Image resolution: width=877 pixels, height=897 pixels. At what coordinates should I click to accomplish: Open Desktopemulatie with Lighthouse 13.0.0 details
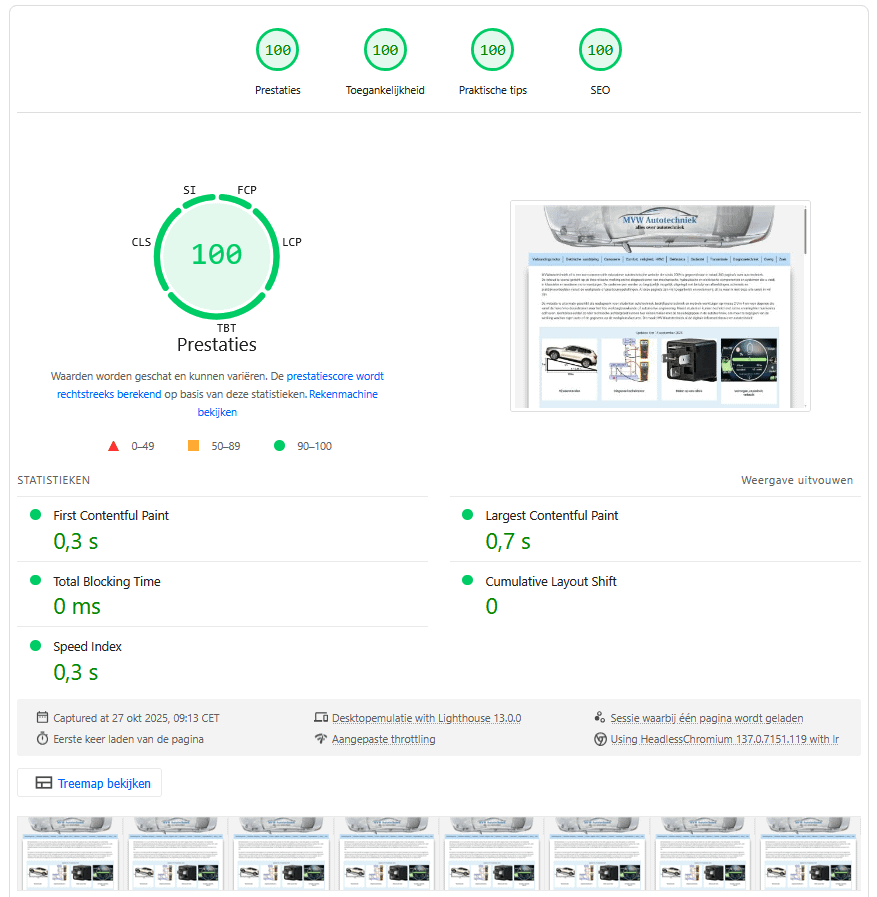(426, 718)
